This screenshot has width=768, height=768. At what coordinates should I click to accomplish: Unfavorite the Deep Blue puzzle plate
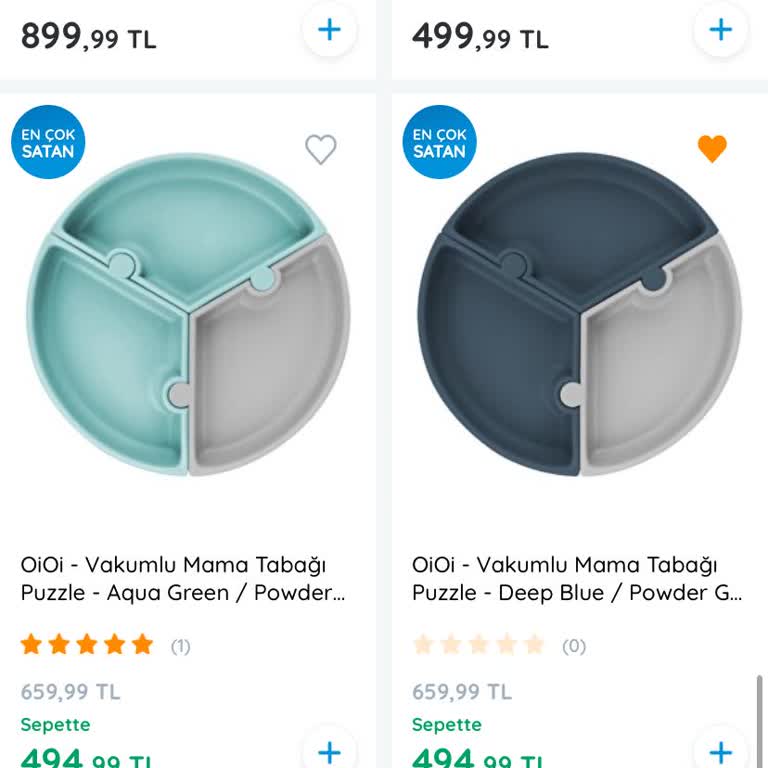coord(712,148)
